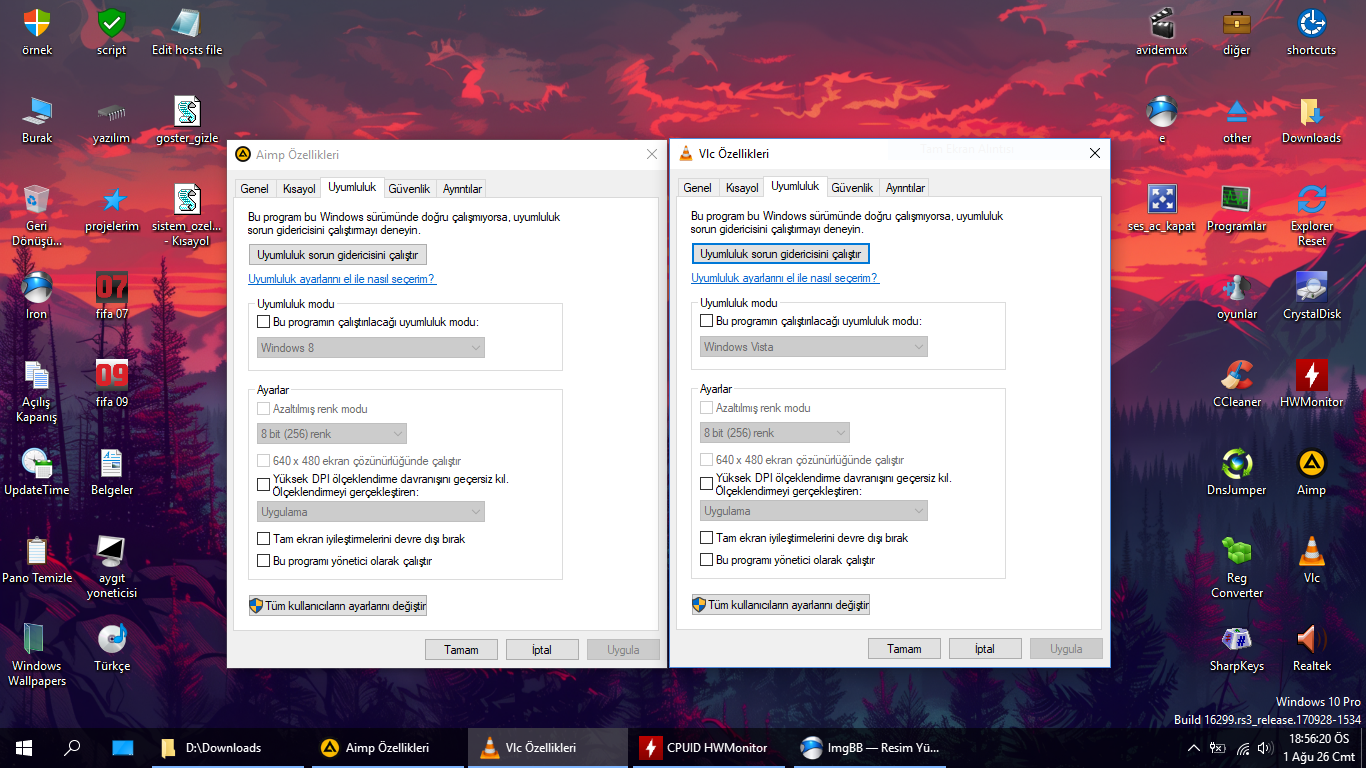This screenshot has height=768, width=1366.
Task: Open the Ayrıntılar tab in Vlc window
Action: pos(905,188)
